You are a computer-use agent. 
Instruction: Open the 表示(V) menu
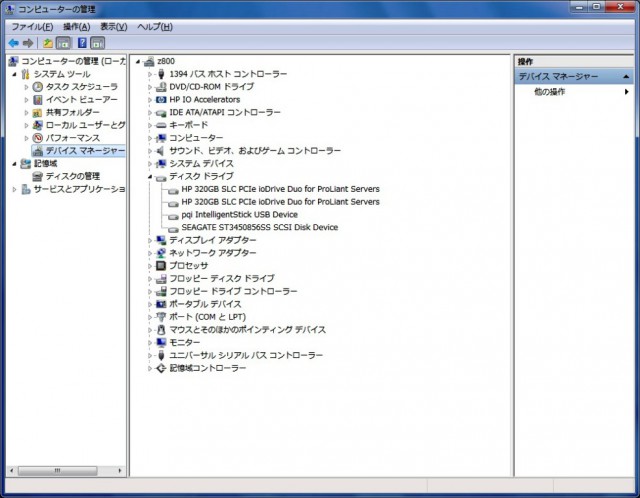[113, 26]
